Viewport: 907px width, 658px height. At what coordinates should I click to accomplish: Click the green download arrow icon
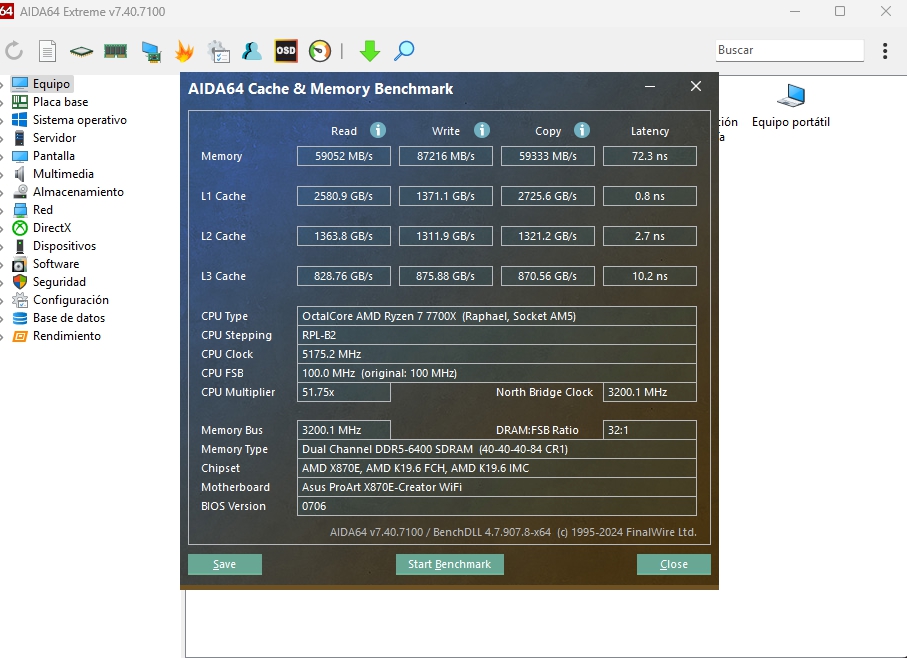tap(370, 51)
